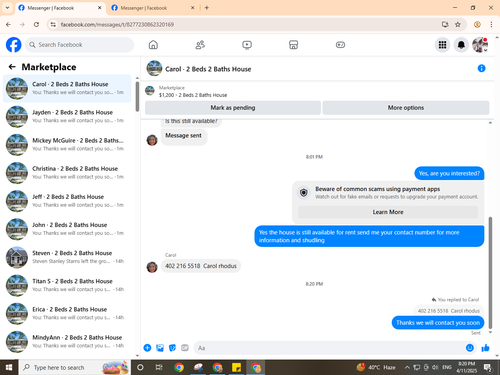Open Titan S conversation
The height and width of the screenshot is (375, 500).
coord(67,285)
